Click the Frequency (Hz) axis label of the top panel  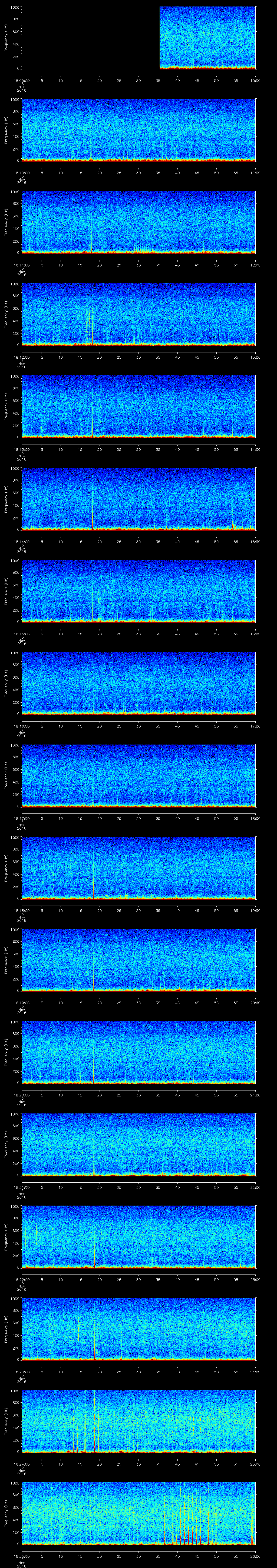coord(6,38)
